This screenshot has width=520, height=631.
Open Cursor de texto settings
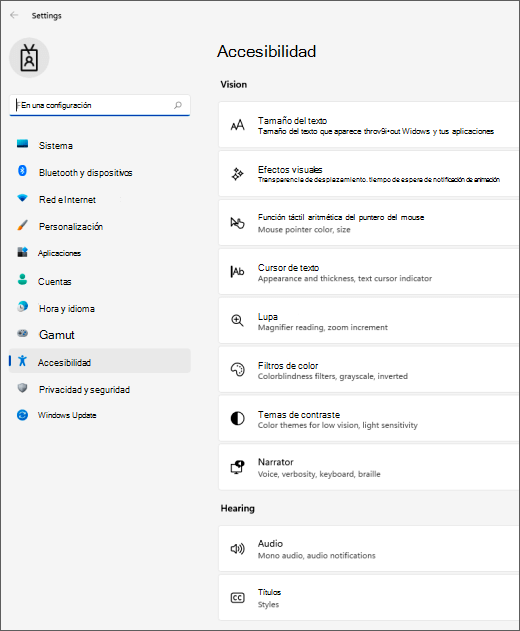[x=369, y=272]
